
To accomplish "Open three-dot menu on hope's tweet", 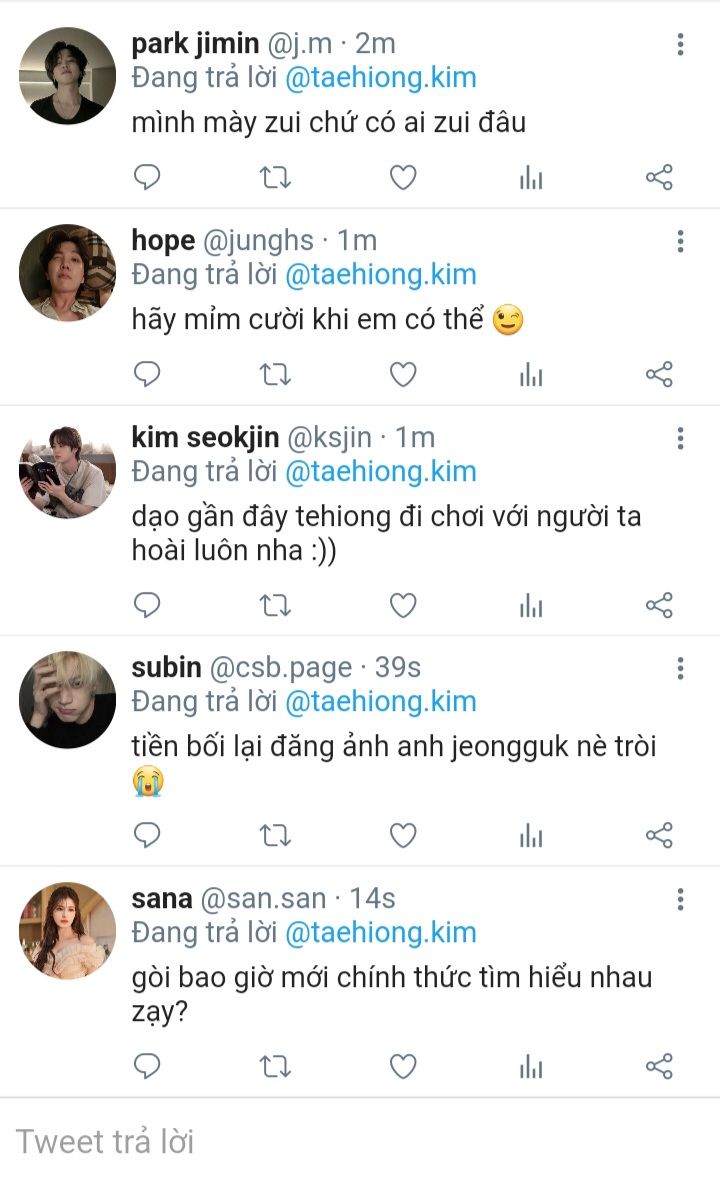I will pyautogui.click(x=680, y=241).
